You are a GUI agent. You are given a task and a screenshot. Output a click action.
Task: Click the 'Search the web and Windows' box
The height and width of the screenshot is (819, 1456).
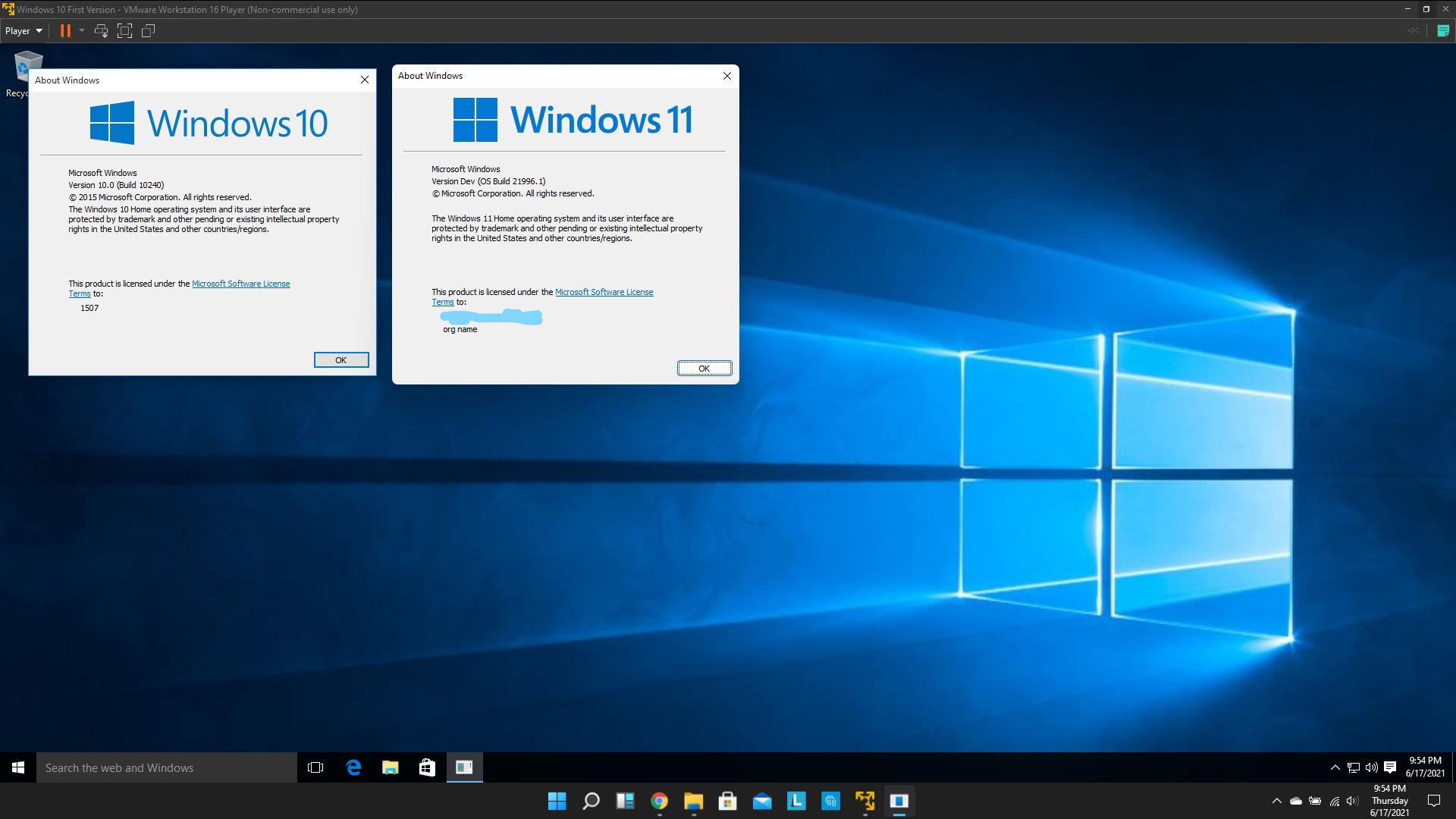click(167, 767)
